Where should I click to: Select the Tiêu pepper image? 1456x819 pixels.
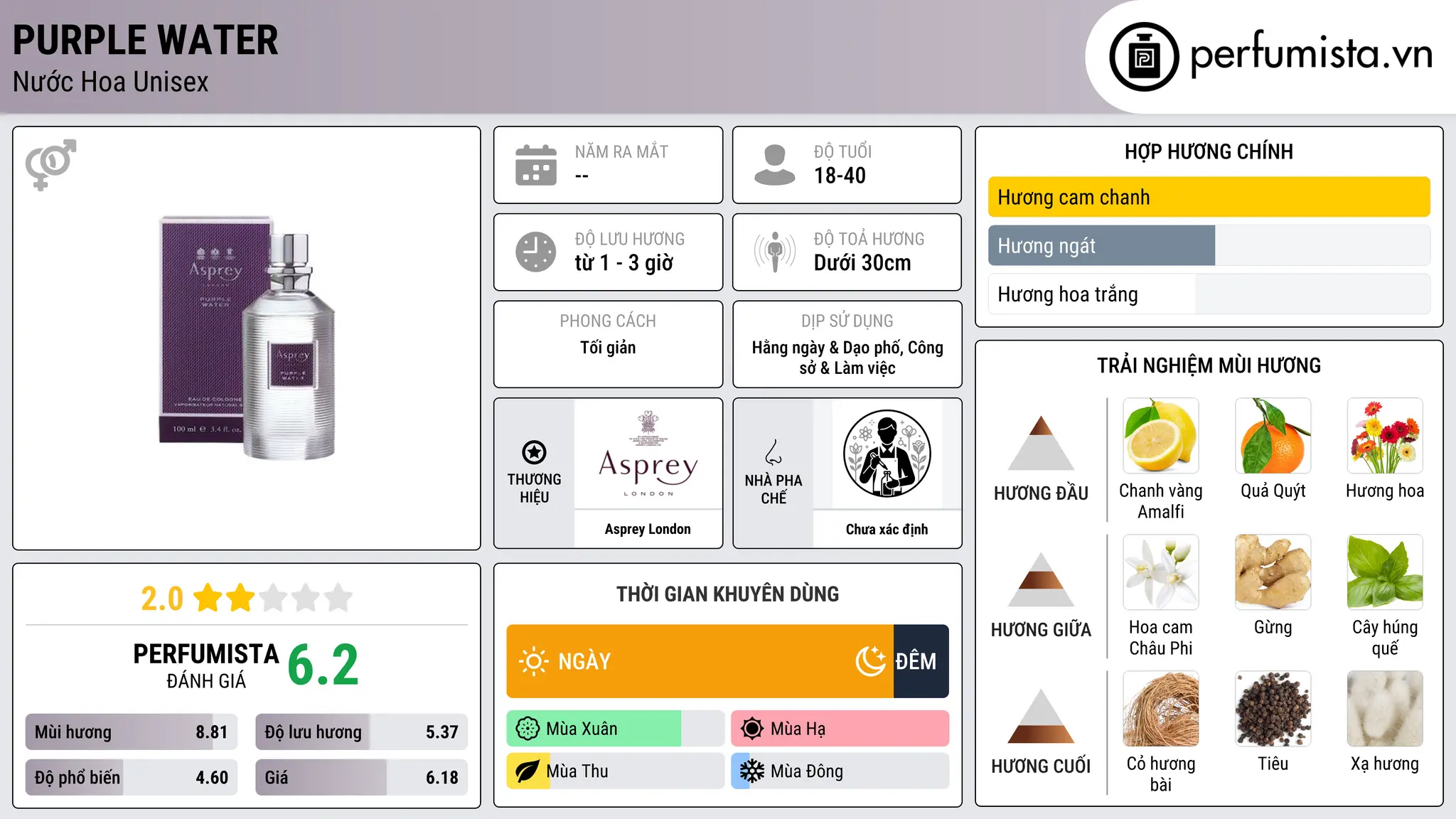(x=1273, y=709)
